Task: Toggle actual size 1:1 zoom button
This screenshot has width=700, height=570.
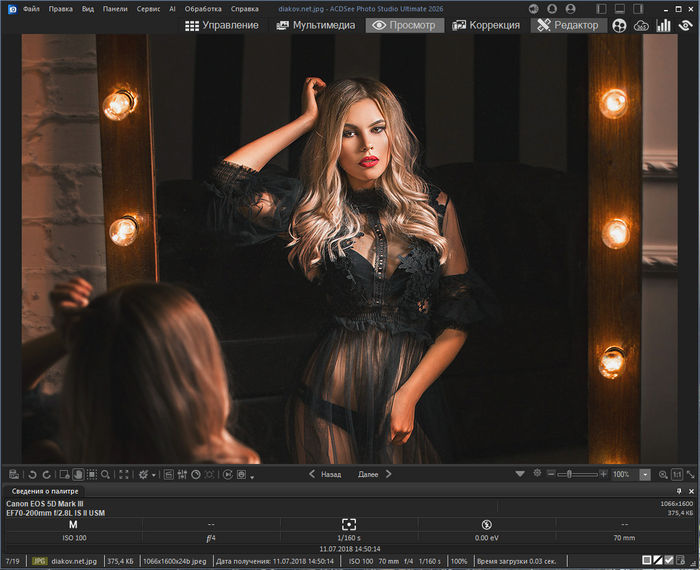Action: pyautogui.click(x=677, y=474)
